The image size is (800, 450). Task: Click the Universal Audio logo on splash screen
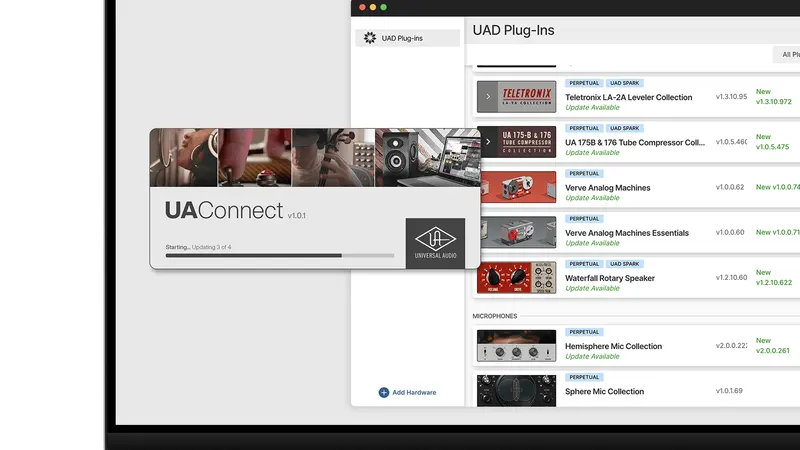coord(435,243)
